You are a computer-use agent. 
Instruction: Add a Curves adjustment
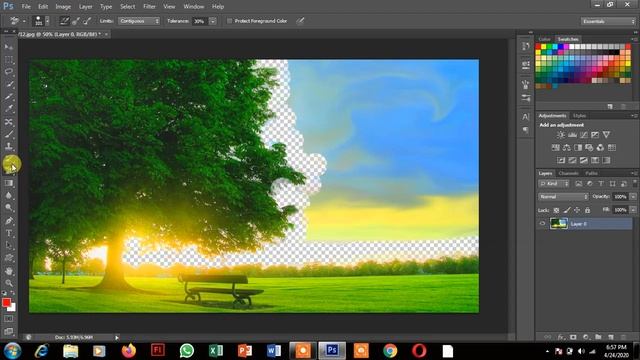click(584, 135)
